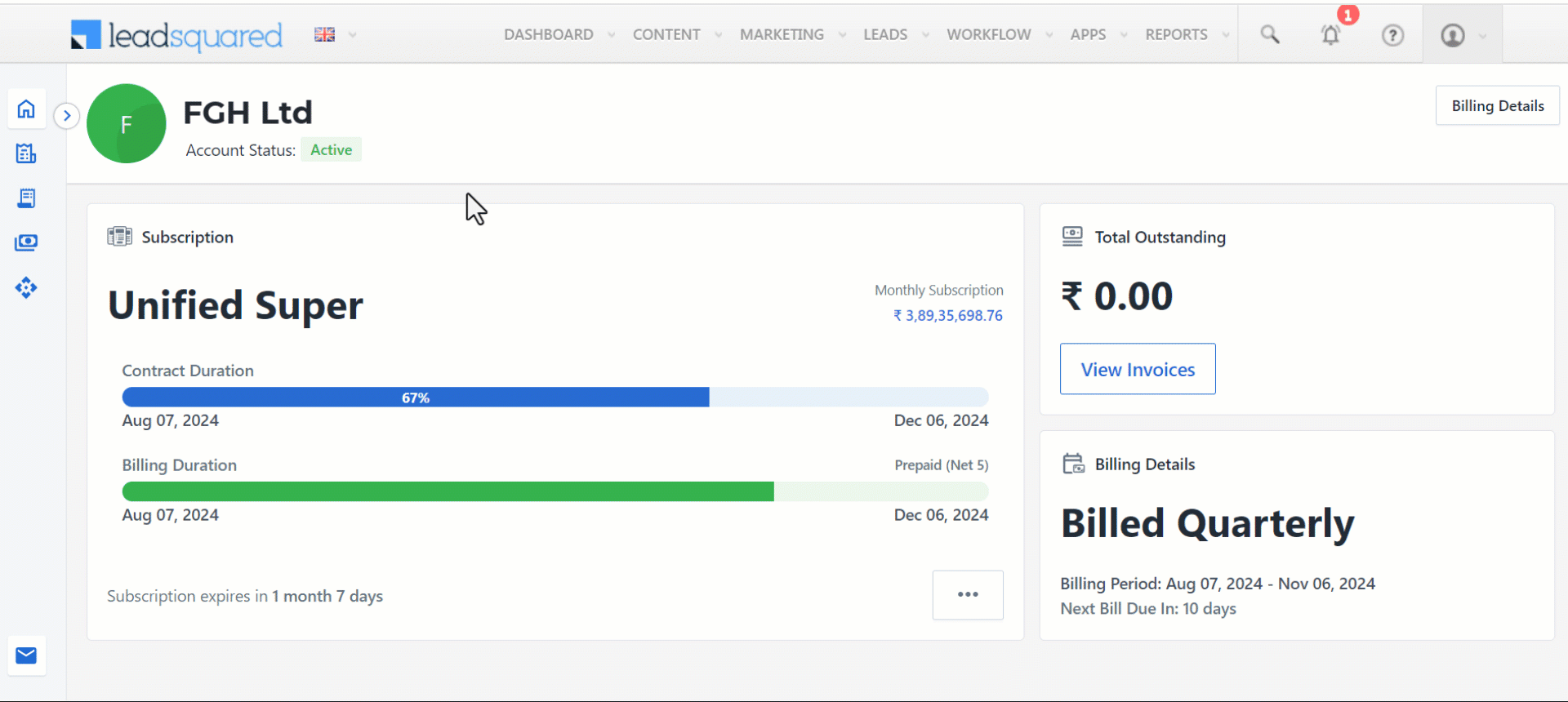The image size is (1568, 702).
Task: Open the Workflow menu
Action: pyautogui.click(x=988, y=34)
